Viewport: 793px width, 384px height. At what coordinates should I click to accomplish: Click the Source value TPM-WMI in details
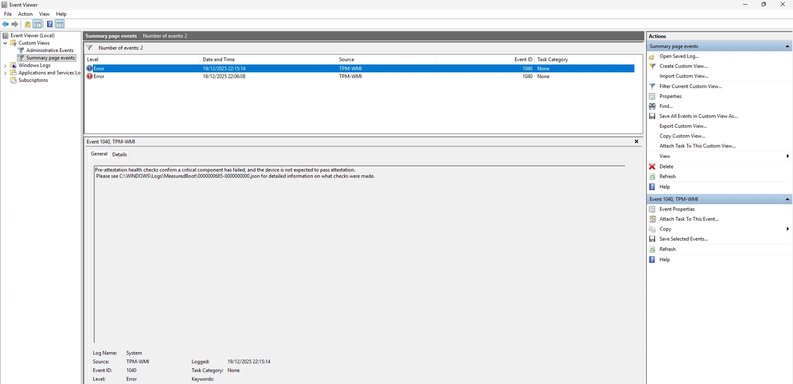[x=138, y=362]
